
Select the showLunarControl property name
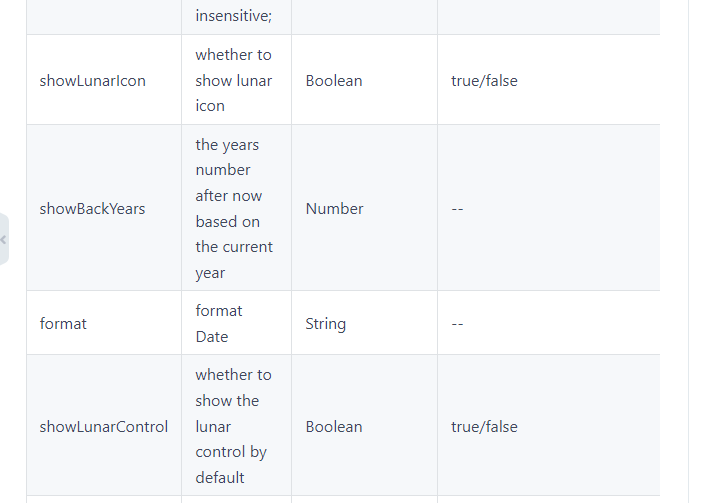coord(103,426)
